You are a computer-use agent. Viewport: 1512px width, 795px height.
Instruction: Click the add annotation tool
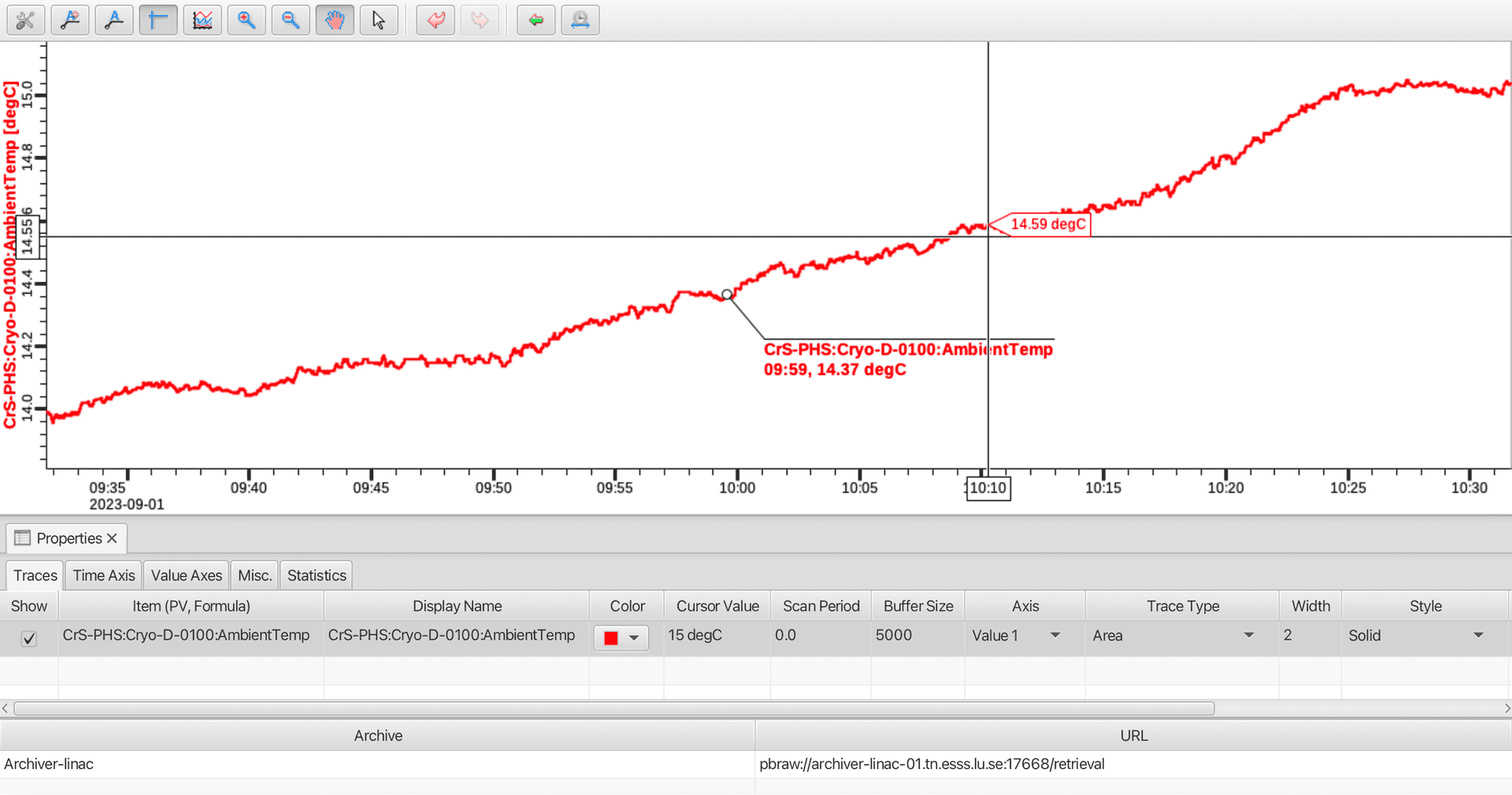pyautogui.click(x=70, y=20)
